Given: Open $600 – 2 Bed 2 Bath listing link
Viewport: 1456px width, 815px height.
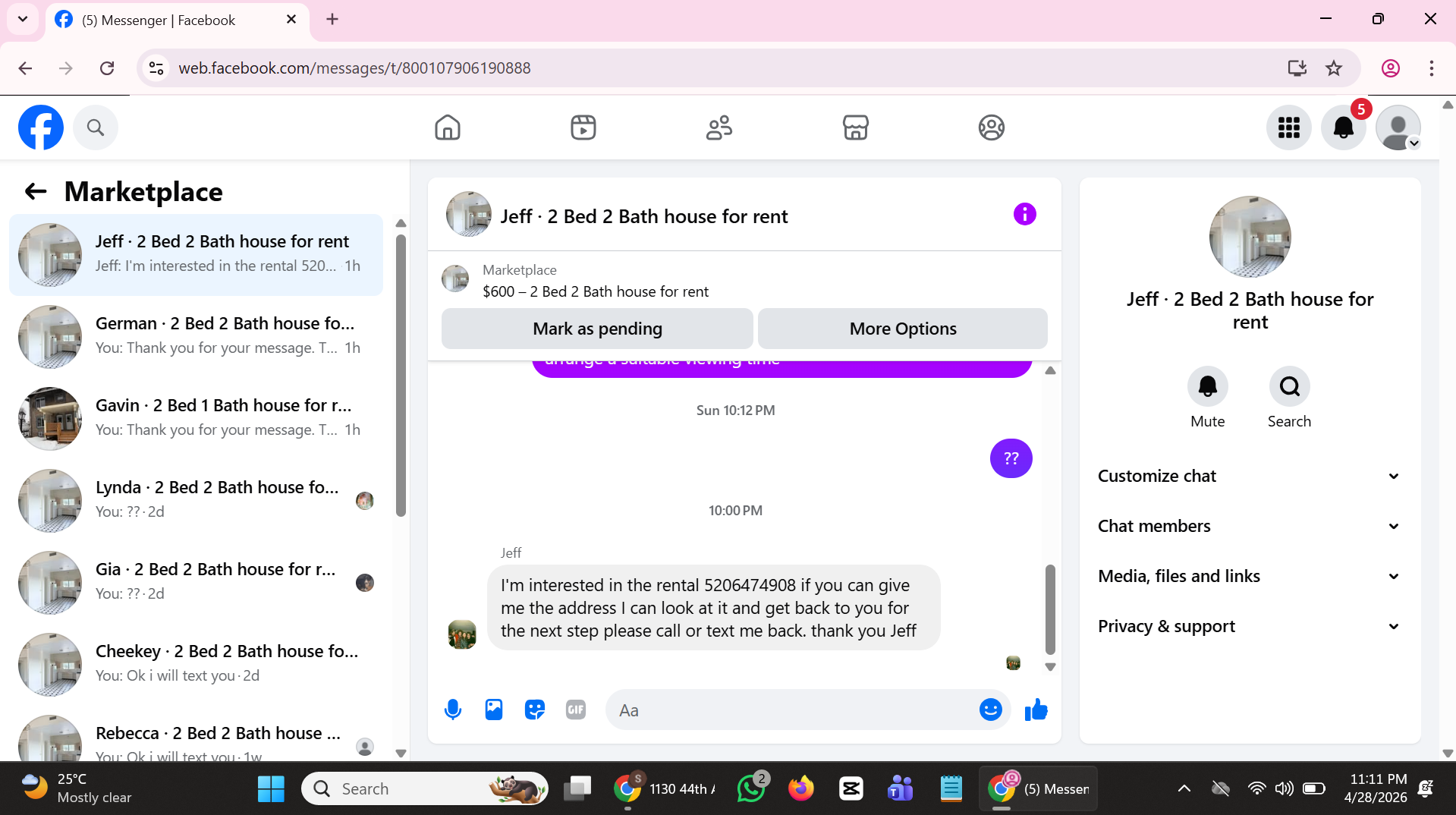Looking at the screenshot, I should pyautogui.click(x=596, y=291).
